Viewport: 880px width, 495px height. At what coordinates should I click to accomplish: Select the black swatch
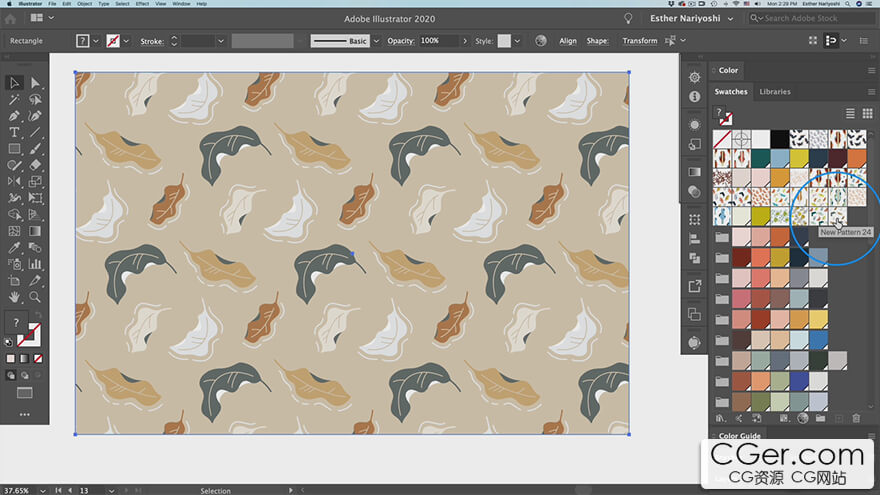pos(780,139)
